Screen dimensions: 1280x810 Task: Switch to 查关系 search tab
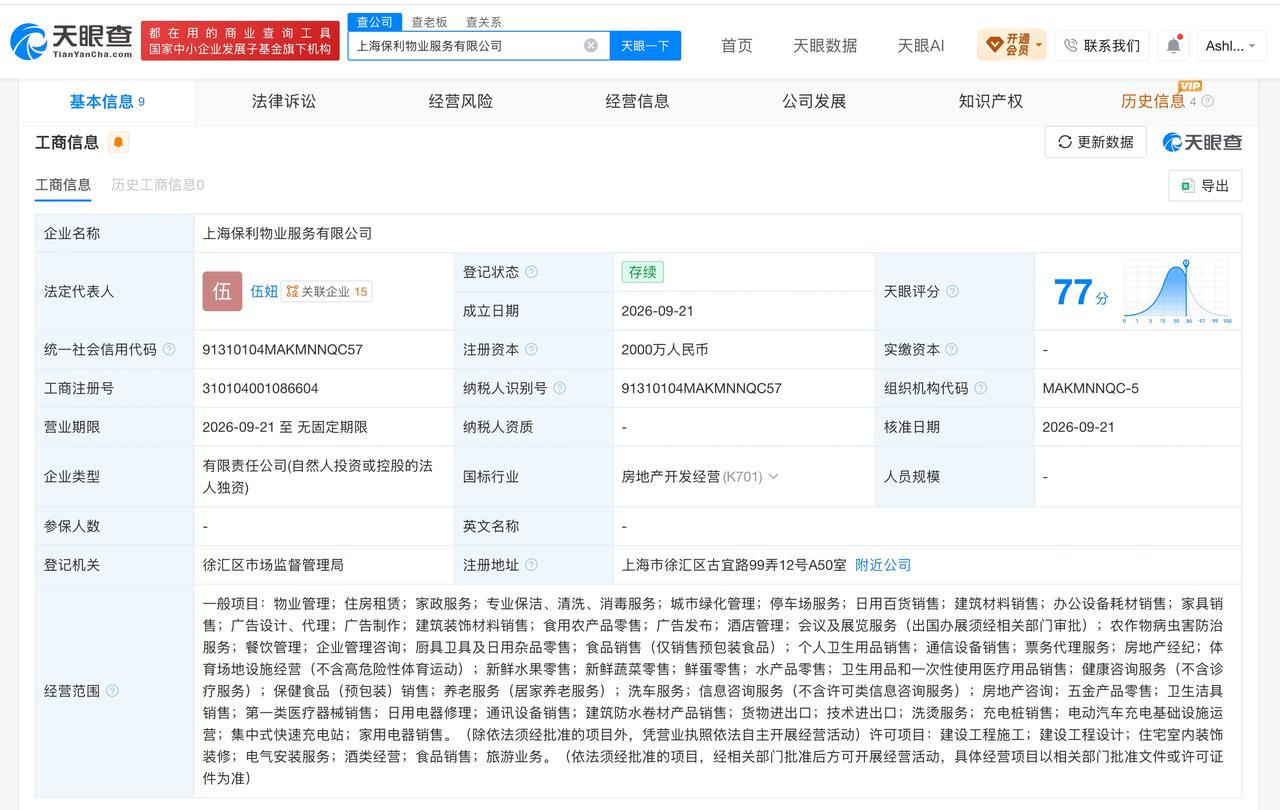tap(483, 22)
